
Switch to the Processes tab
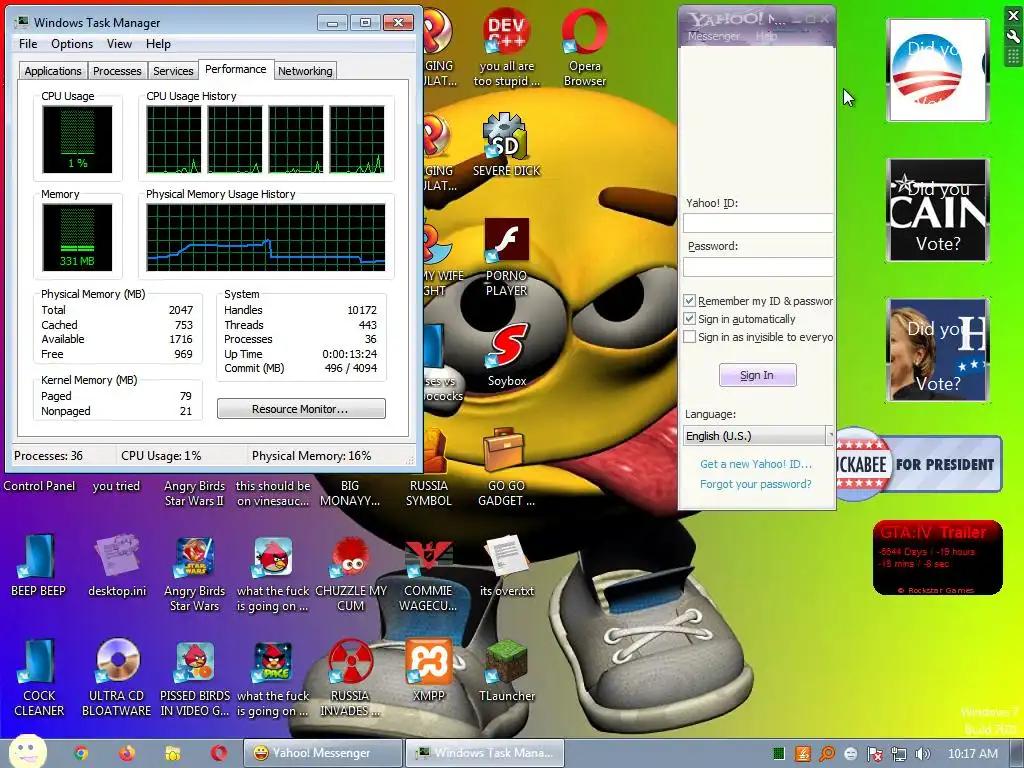[x=117, y=71]
